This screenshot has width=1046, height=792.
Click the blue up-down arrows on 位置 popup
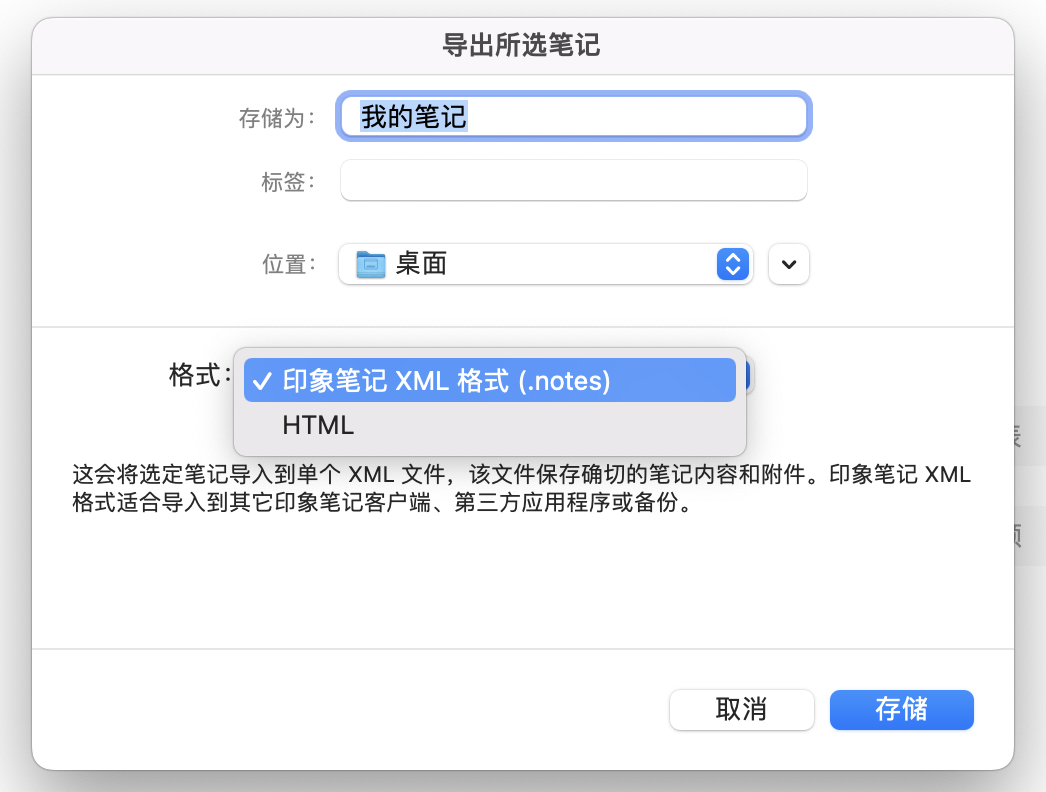coord(733,264)
